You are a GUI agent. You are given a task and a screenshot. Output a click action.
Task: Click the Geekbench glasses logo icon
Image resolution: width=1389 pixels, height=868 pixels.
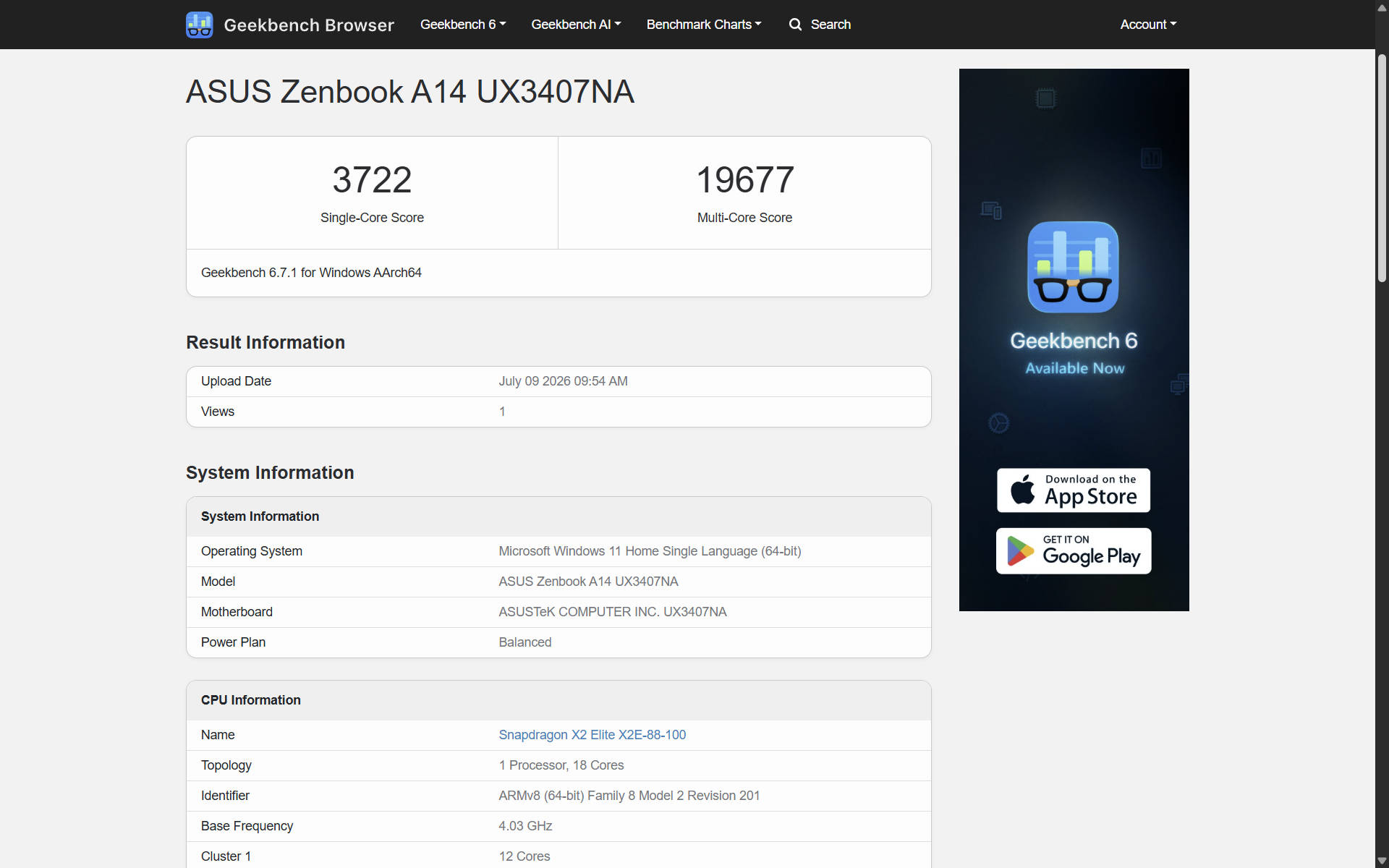199,25
